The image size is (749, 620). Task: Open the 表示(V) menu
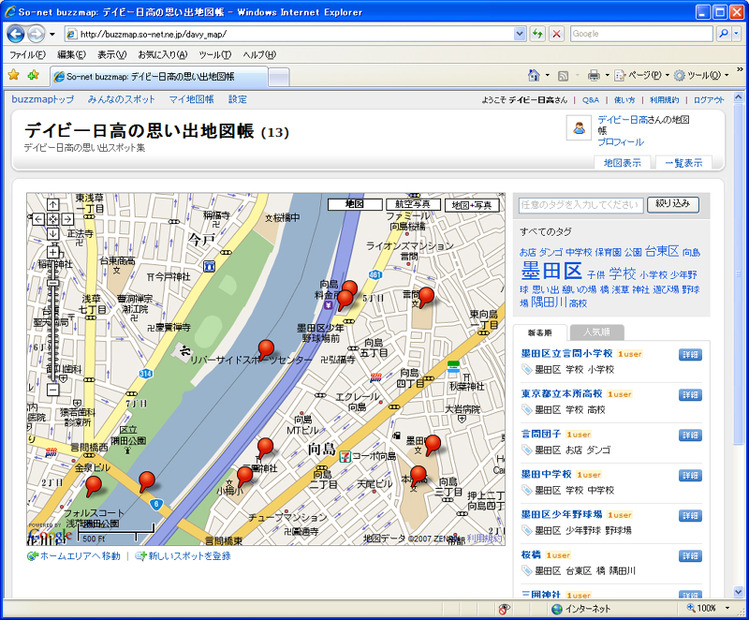(x=112, y=55)
